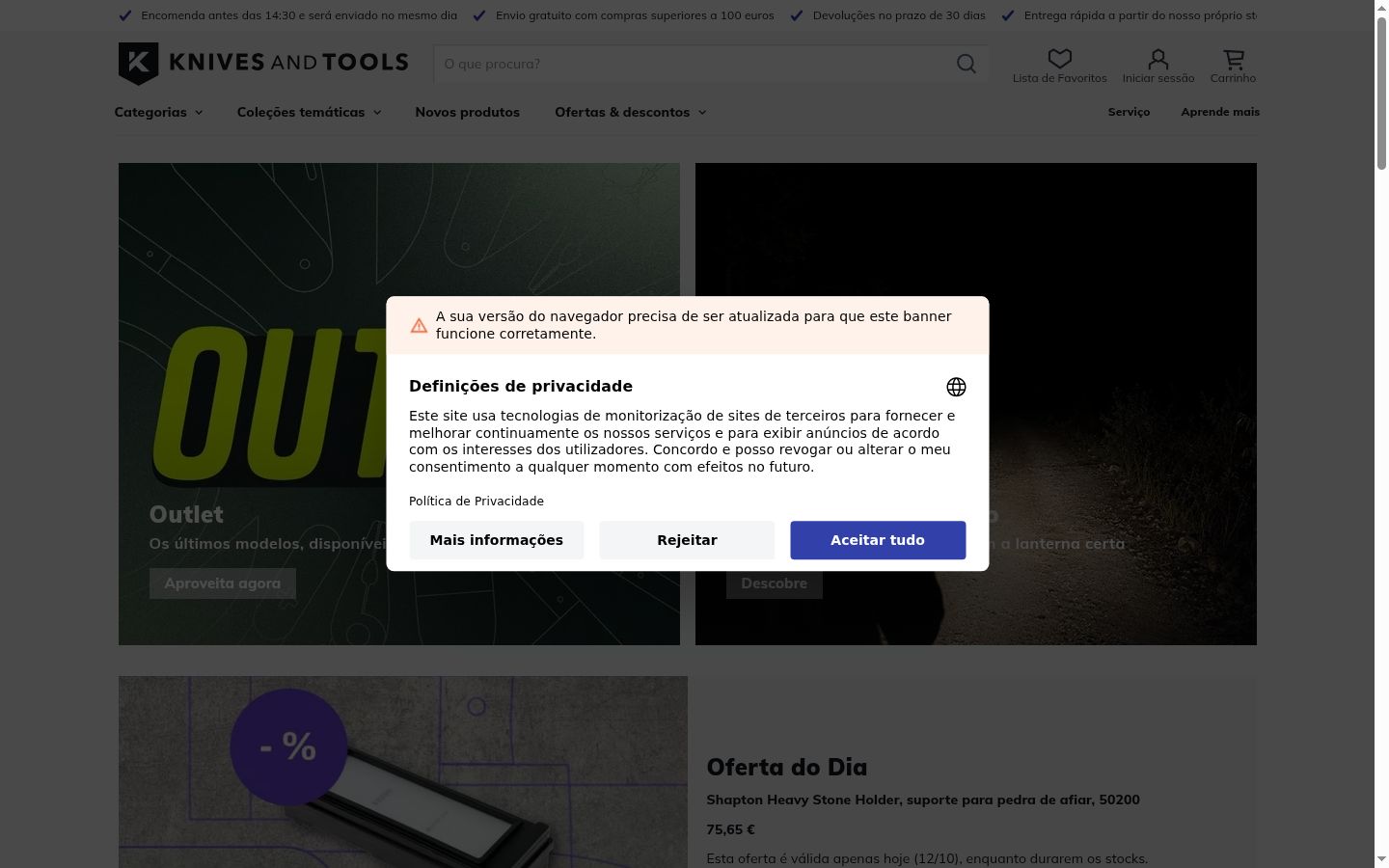1389x868 pixels.
Task: Click the Oferta do Dia heading
Action: pyautogui.click(x=787, y=768)
